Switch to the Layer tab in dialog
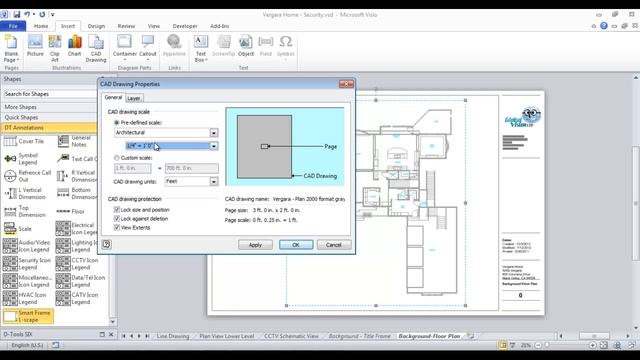This screenshot has width=640, height=360. point(133,98)
